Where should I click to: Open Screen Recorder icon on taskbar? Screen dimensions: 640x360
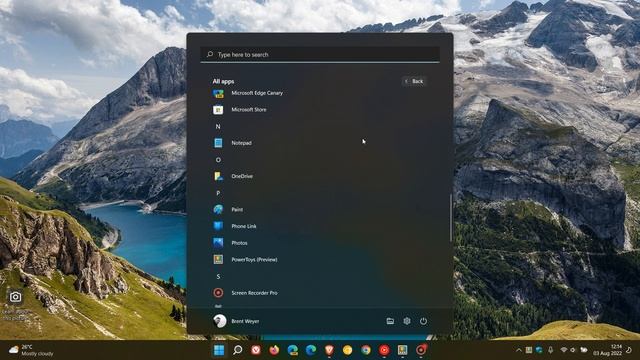421,350
